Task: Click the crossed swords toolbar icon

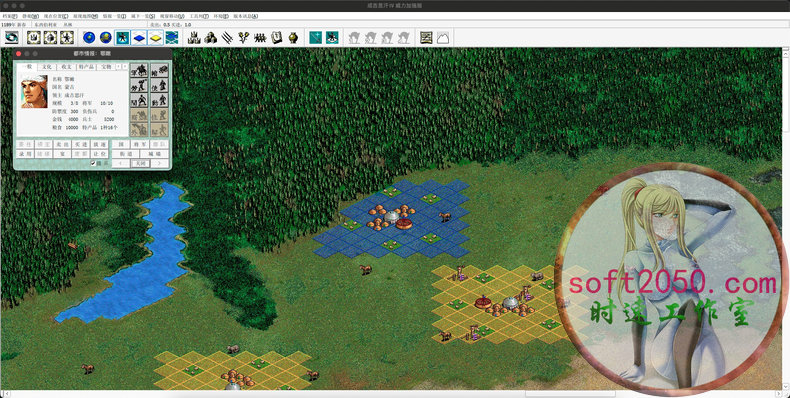Action: (x=227, y=37)
